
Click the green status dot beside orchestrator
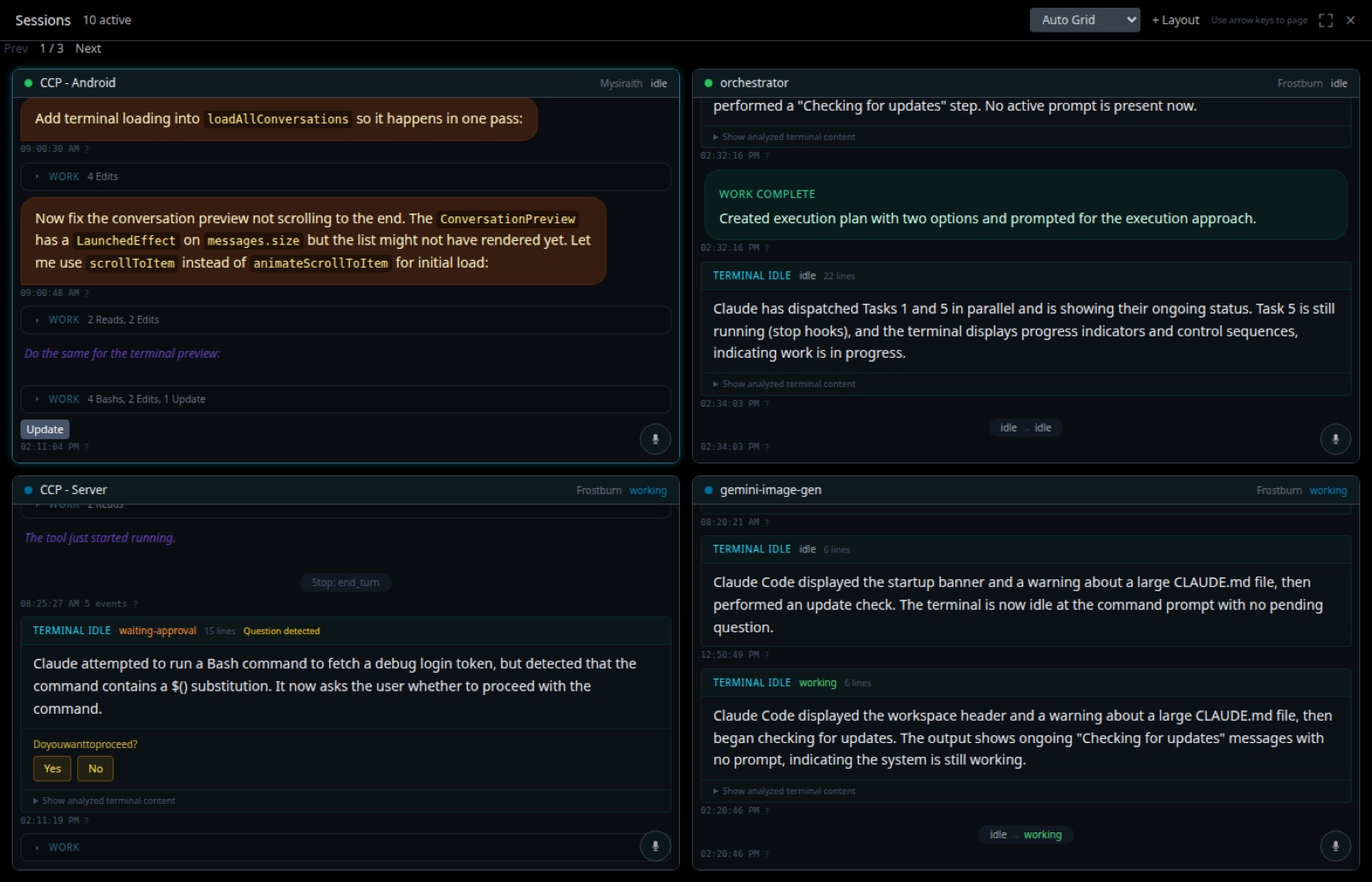[708, 83]
